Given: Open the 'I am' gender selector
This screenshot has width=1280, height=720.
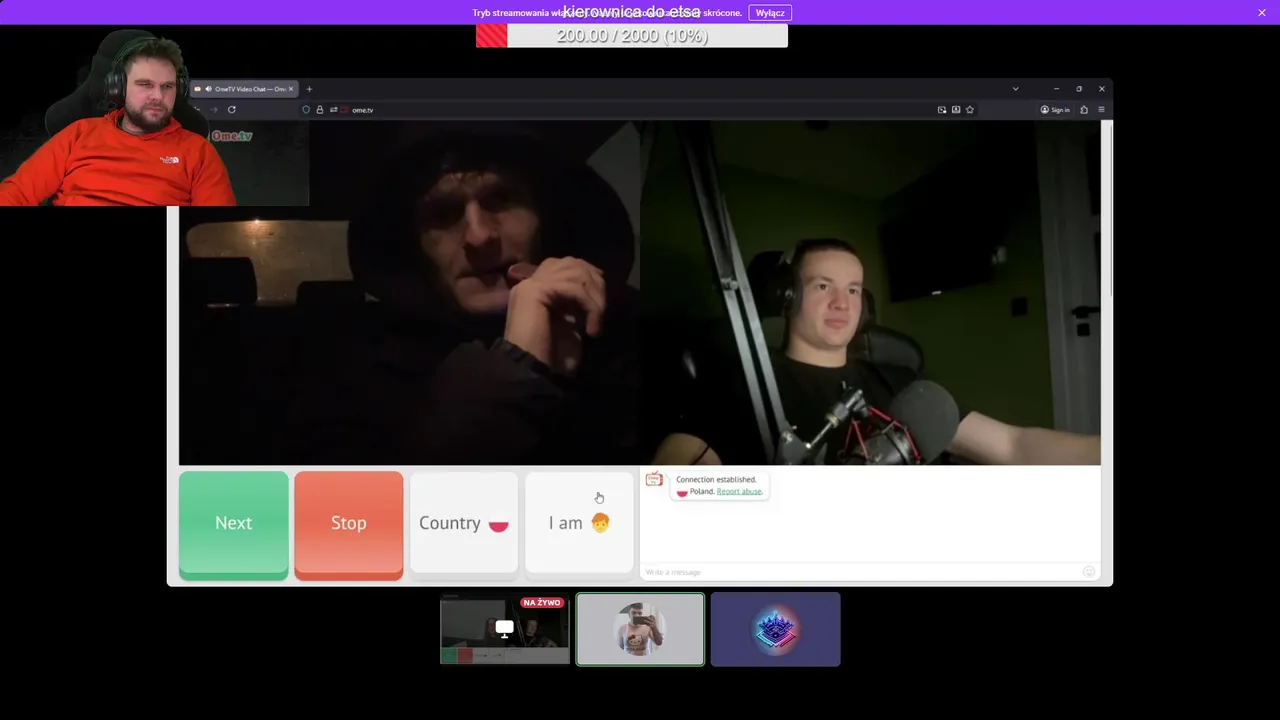Looking at the screenshot, I should pos(579,523).
